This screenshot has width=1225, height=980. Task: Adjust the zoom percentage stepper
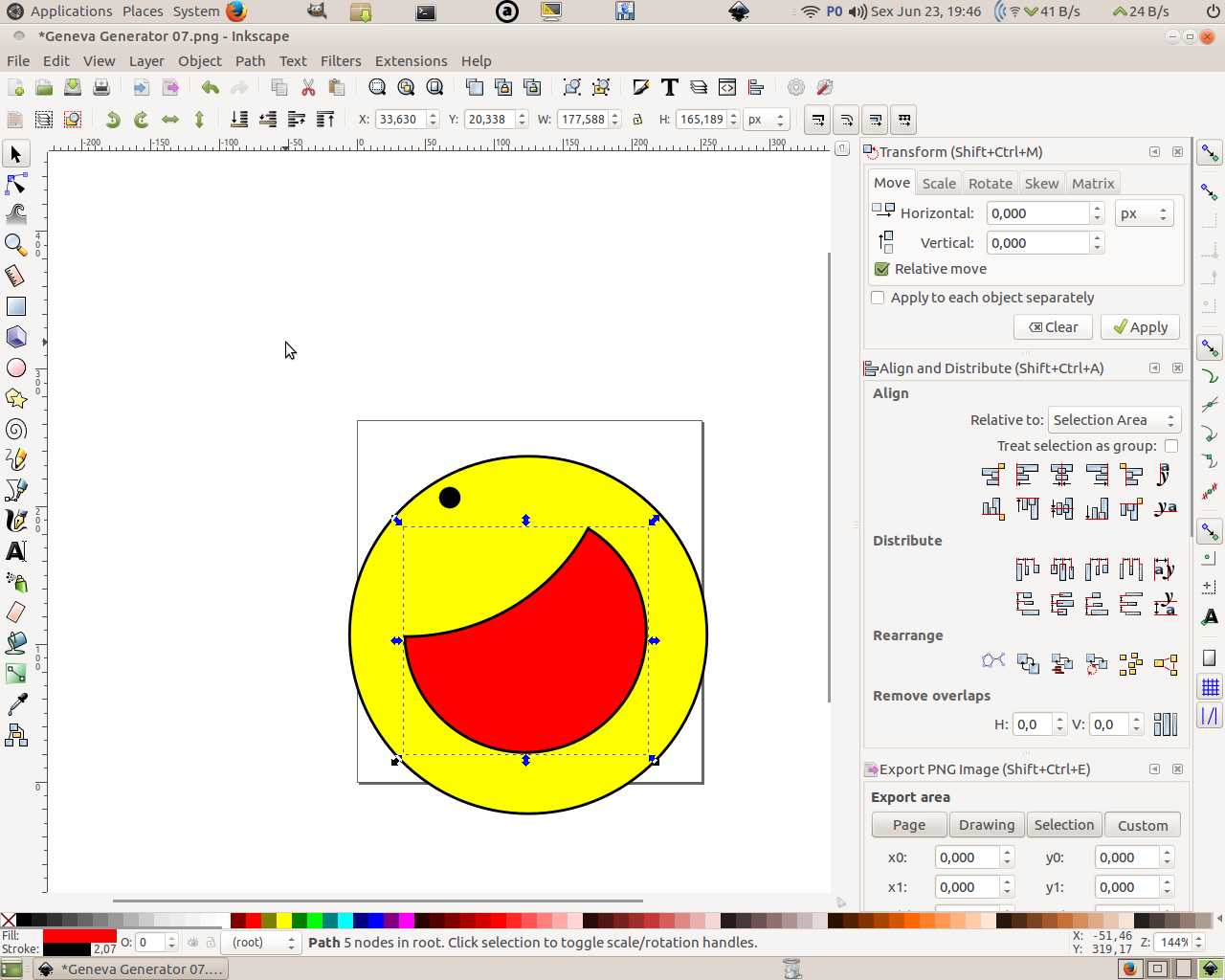click(1198, 943)
